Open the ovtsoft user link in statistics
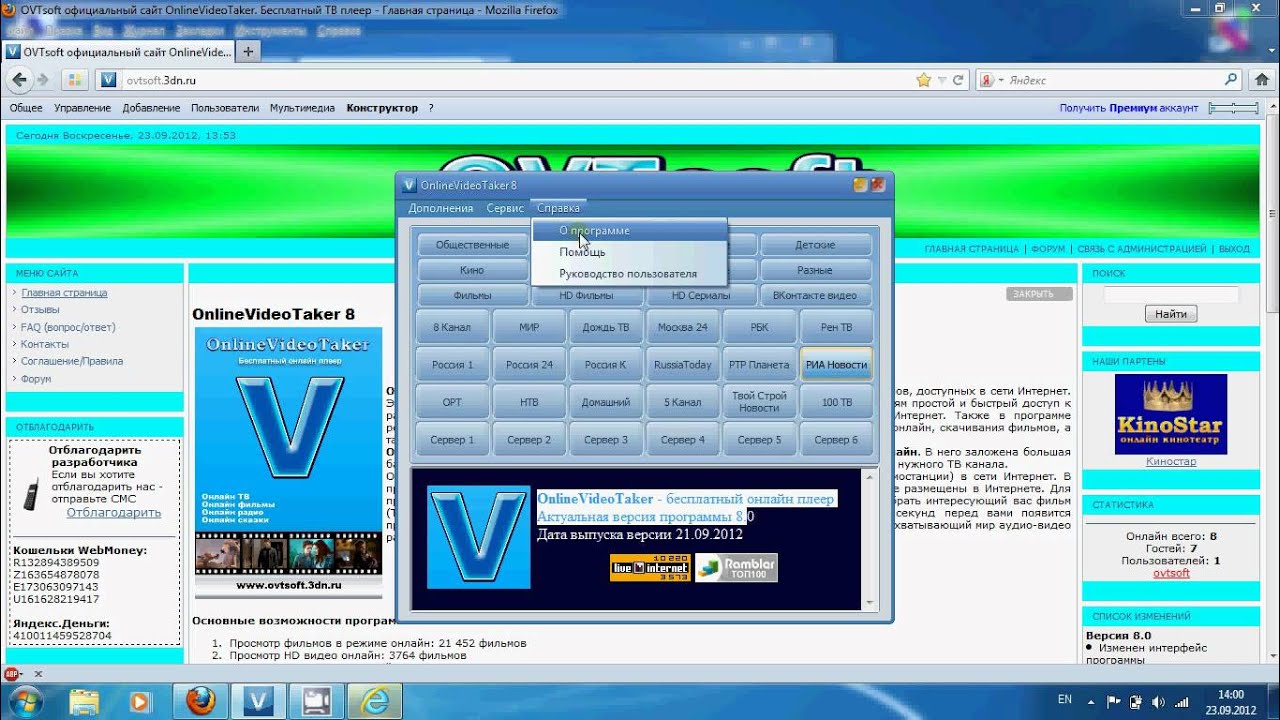This screenshot has width=1280, height=720. tap(1171, 573)
